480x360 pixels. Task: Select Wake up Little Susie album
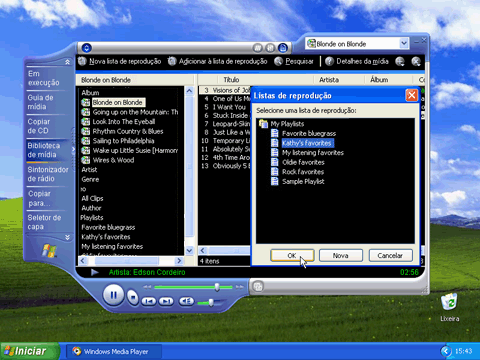135,150
